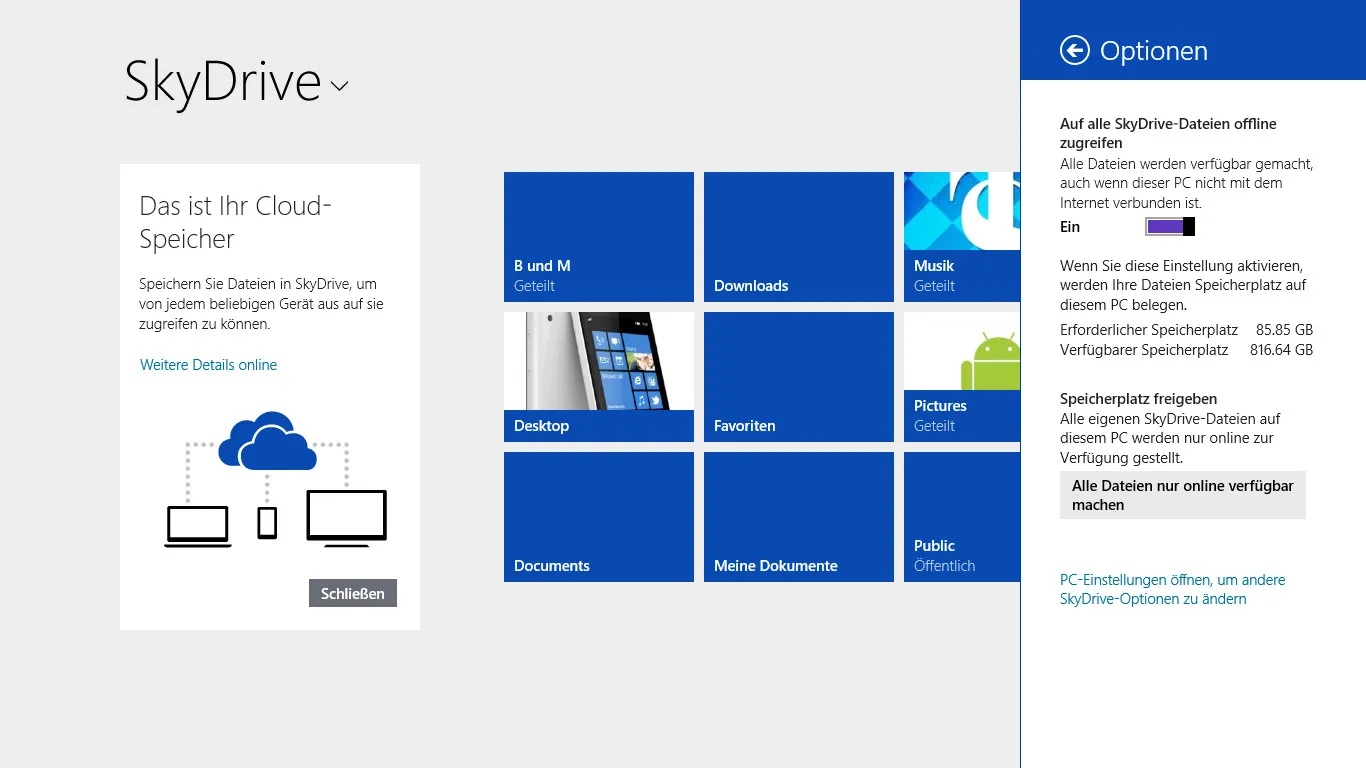Click the Verfügbarer Speicherplatz label
The height and width of the screenshot is (768, 1366).
pyautogui.click(x=1144, y=350)
